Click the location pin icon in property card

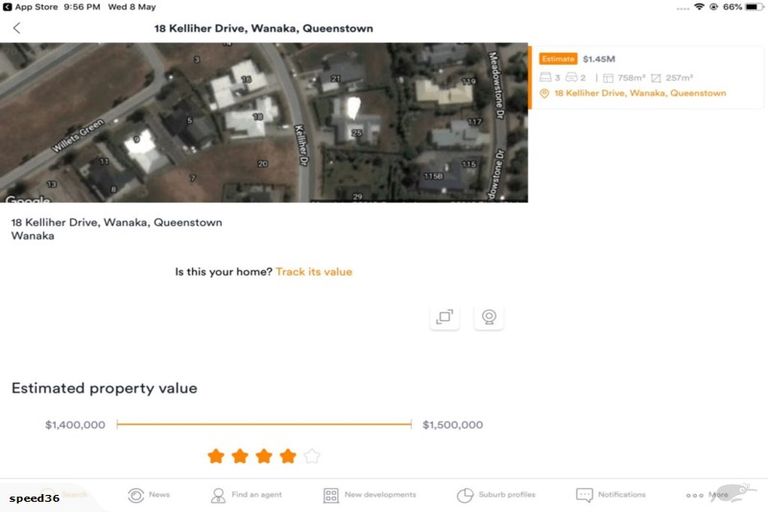[x=544, y=93]
